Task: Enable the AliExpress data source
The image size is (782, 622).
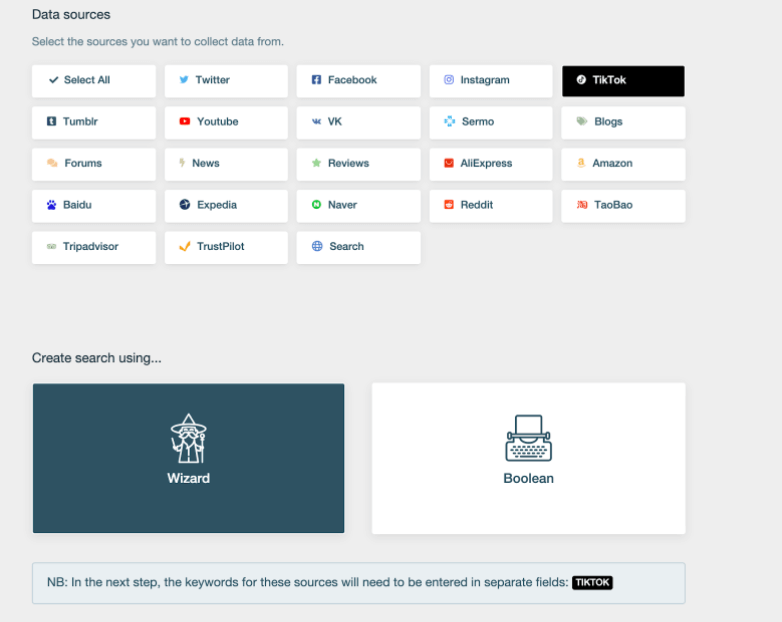Action: (x=490, y=164)
